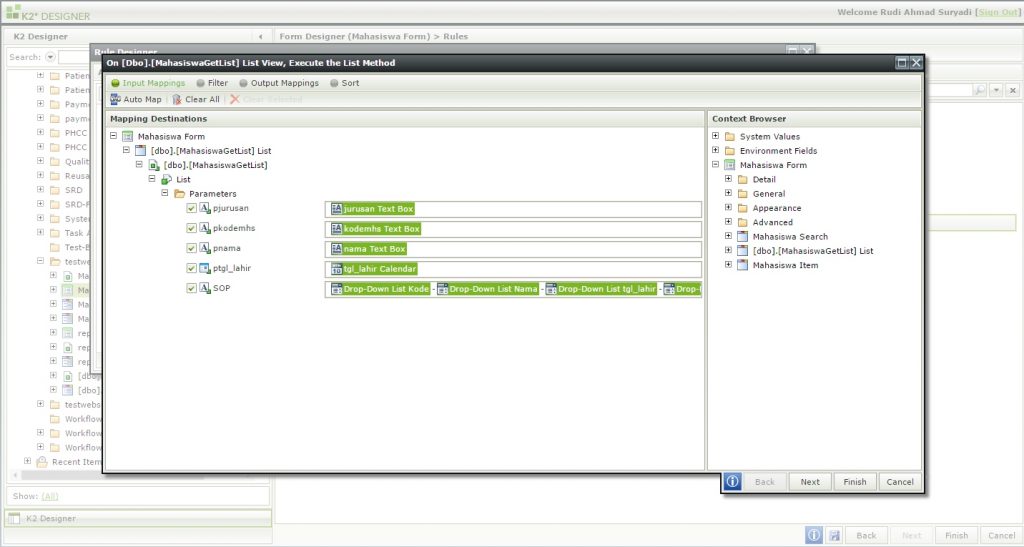Collapse the Parameters tree node
Screen dimensions: 1024x547
click(166, 193)
